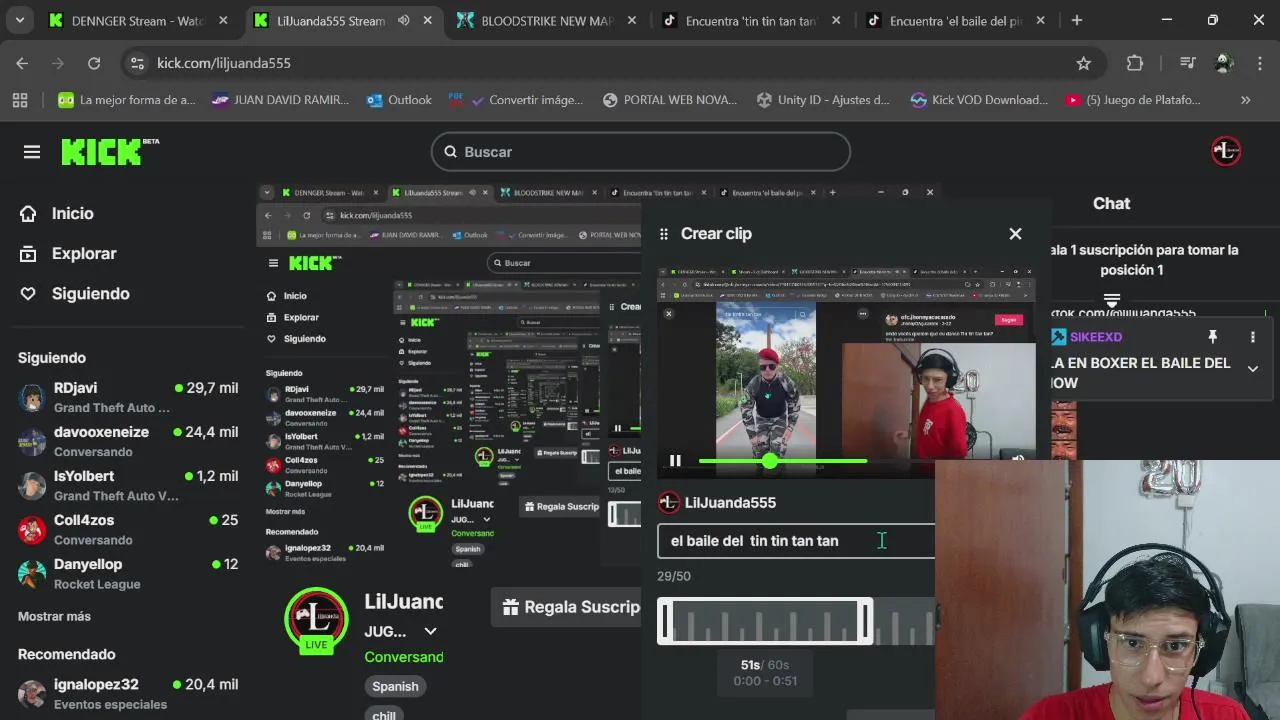Click the address bar URL kick.com/liljuanda555
The height and width of the screenshot is (720, 1280).
[224, 63]
